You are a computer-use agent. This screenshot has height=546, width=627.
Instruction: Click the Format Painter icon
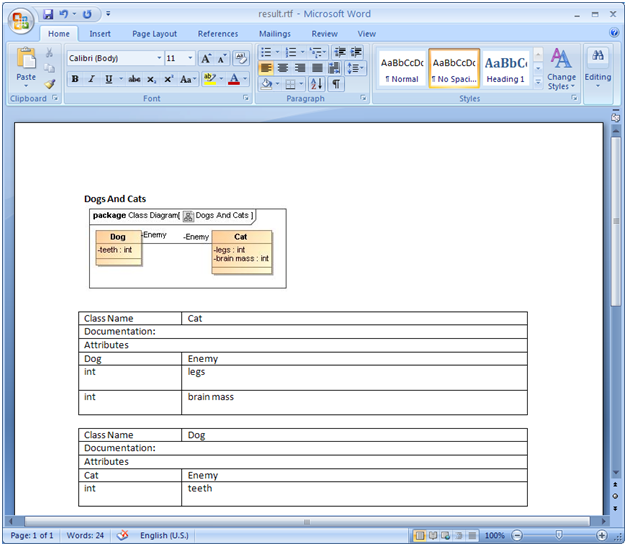49,84
